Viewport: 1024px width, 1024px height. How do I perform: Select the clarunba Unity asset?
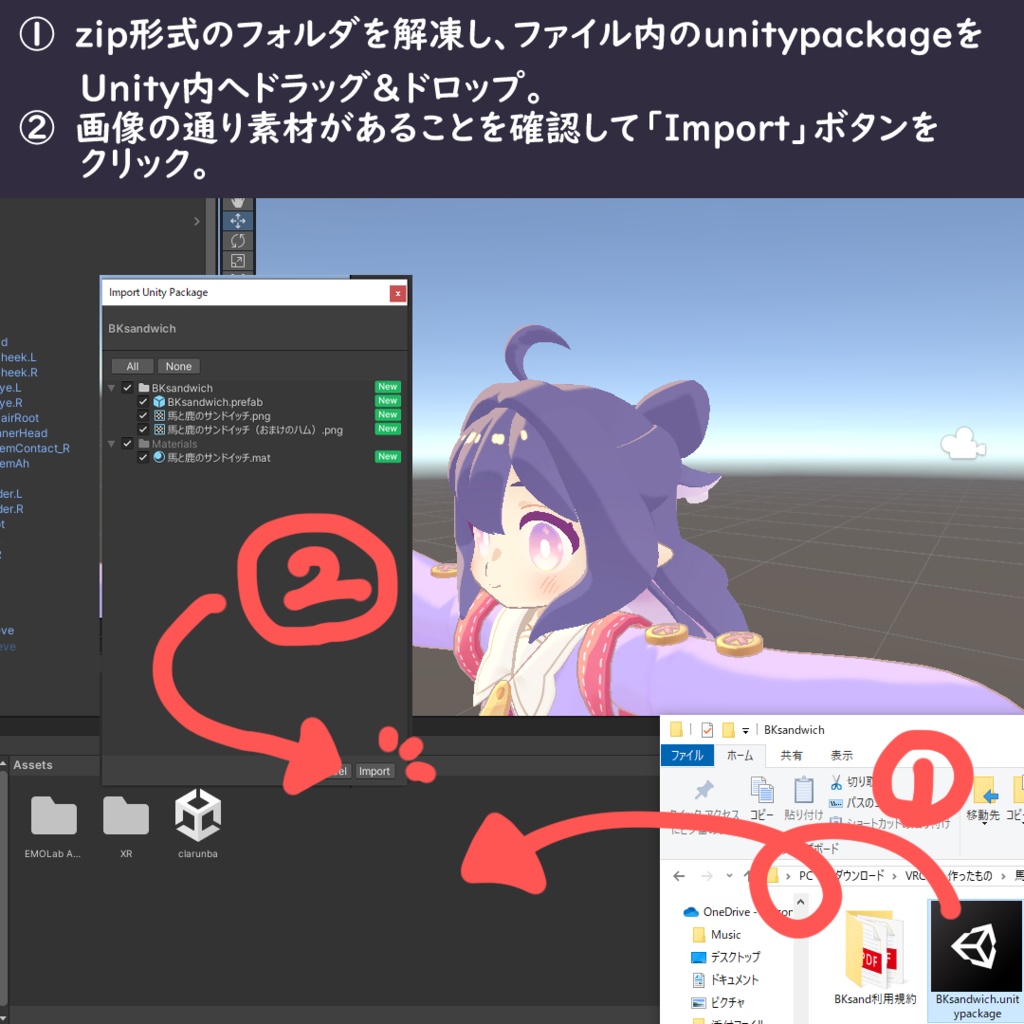tap(198, 815)
